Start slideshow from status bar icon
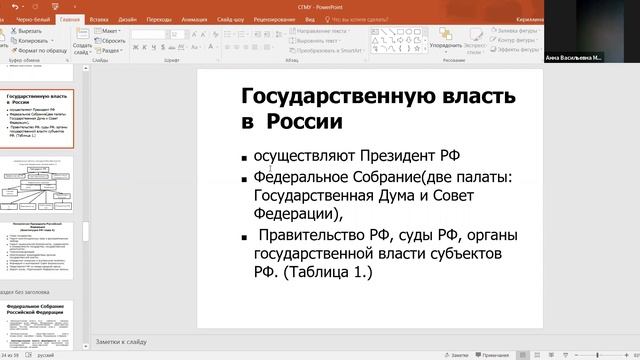This screenshot has height=360, width=640. (x=565, y=355)
